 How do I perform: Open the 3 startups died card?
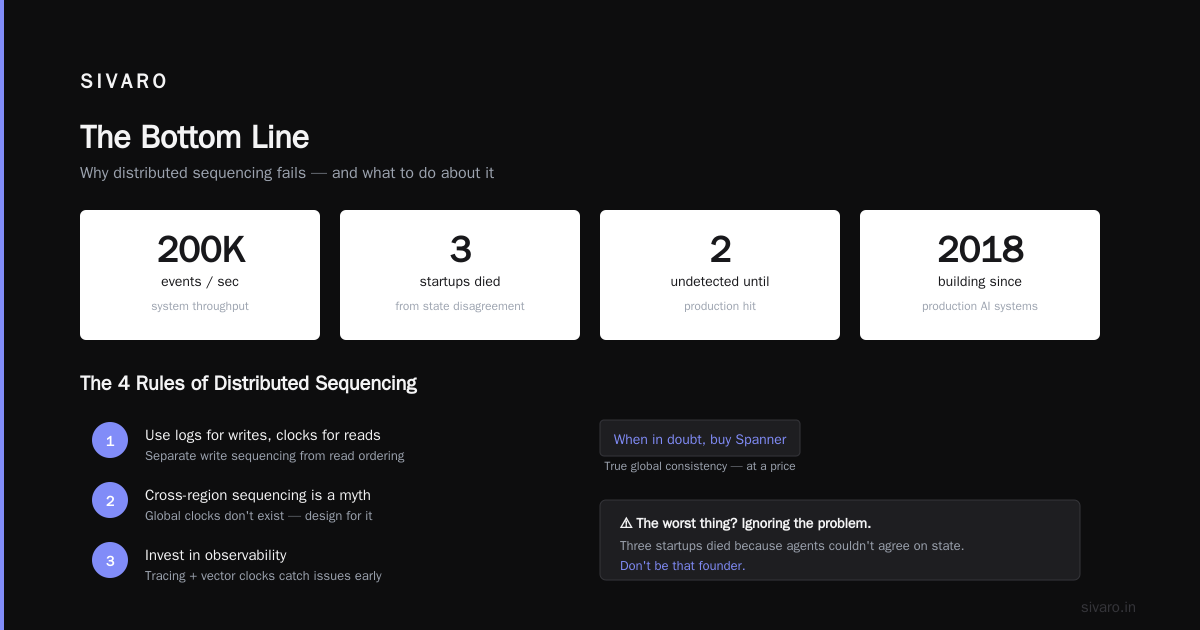pyautogui.click(x=460, y=275)
